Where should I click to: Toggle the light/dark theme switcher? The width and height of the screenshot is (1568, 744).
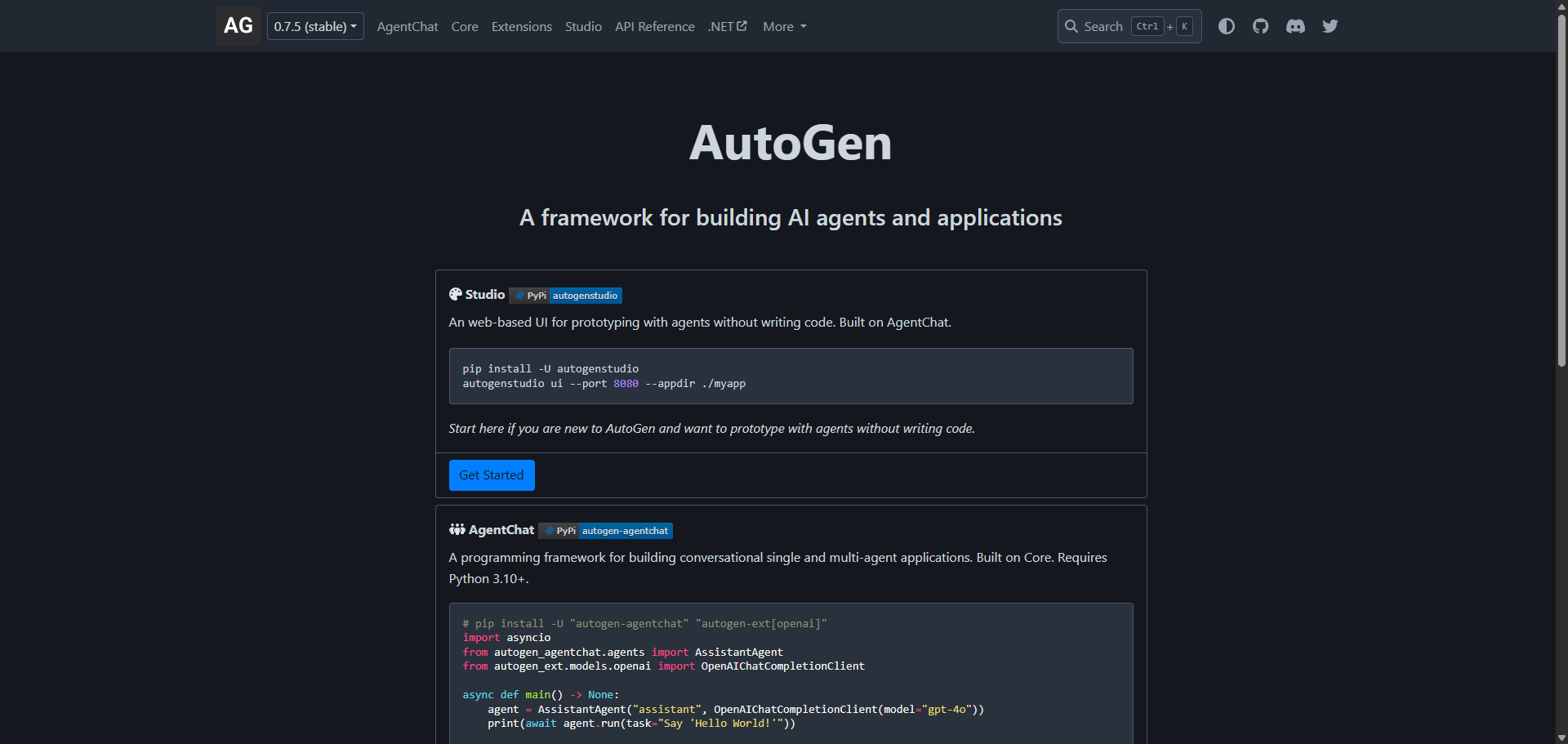tap(1226, 26)
